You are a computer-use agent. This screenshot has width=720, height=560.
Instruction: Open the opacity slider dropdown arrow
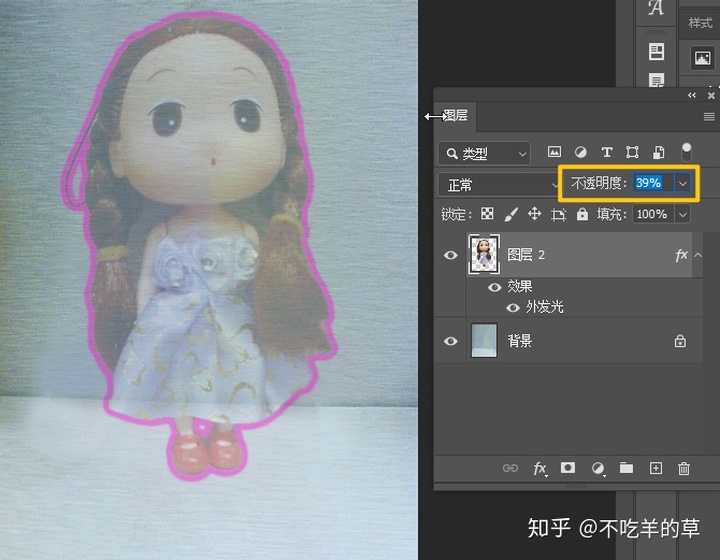683,184
